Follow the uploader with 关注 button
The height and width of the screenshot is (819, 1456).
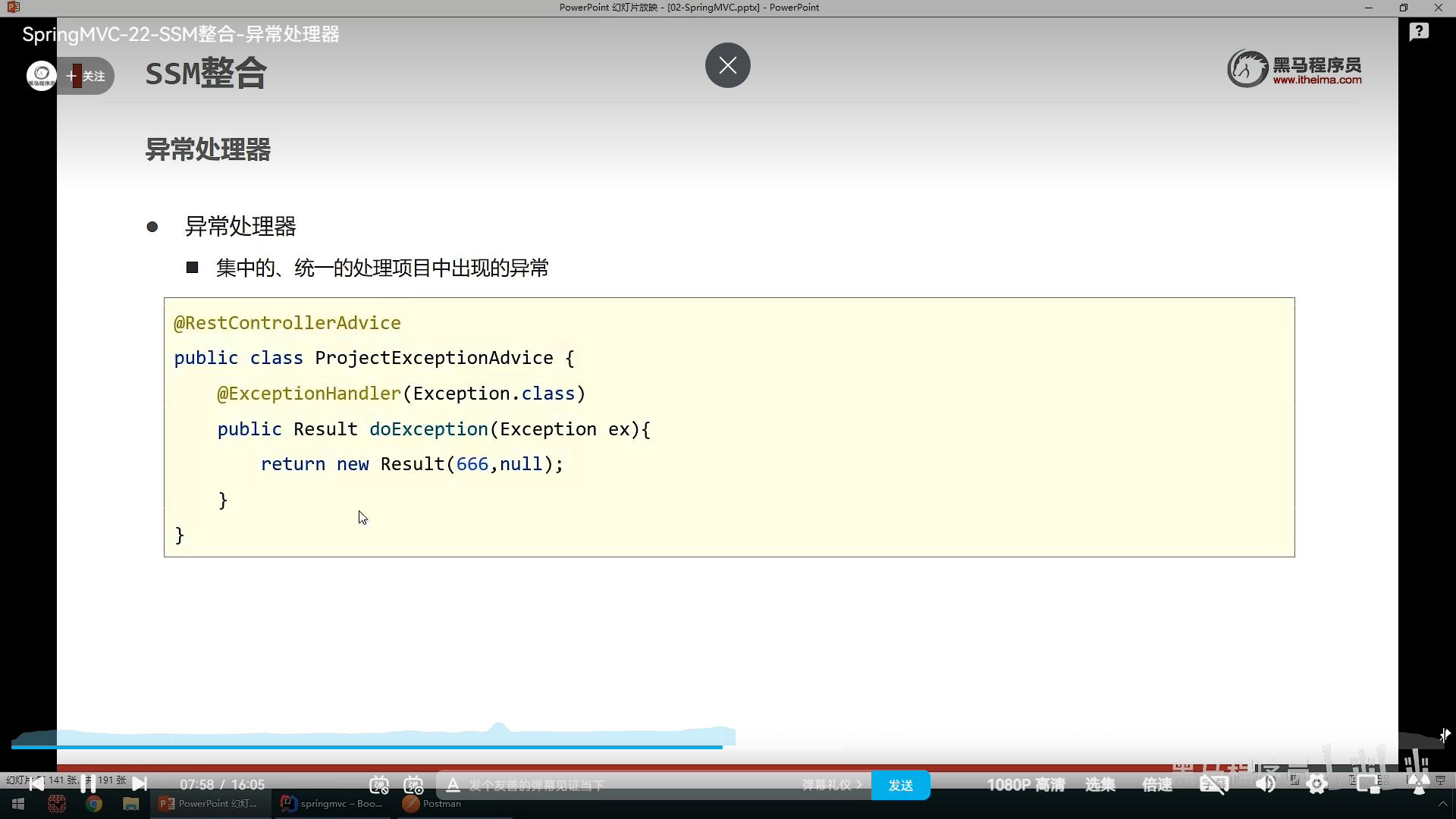pos(86,76)
